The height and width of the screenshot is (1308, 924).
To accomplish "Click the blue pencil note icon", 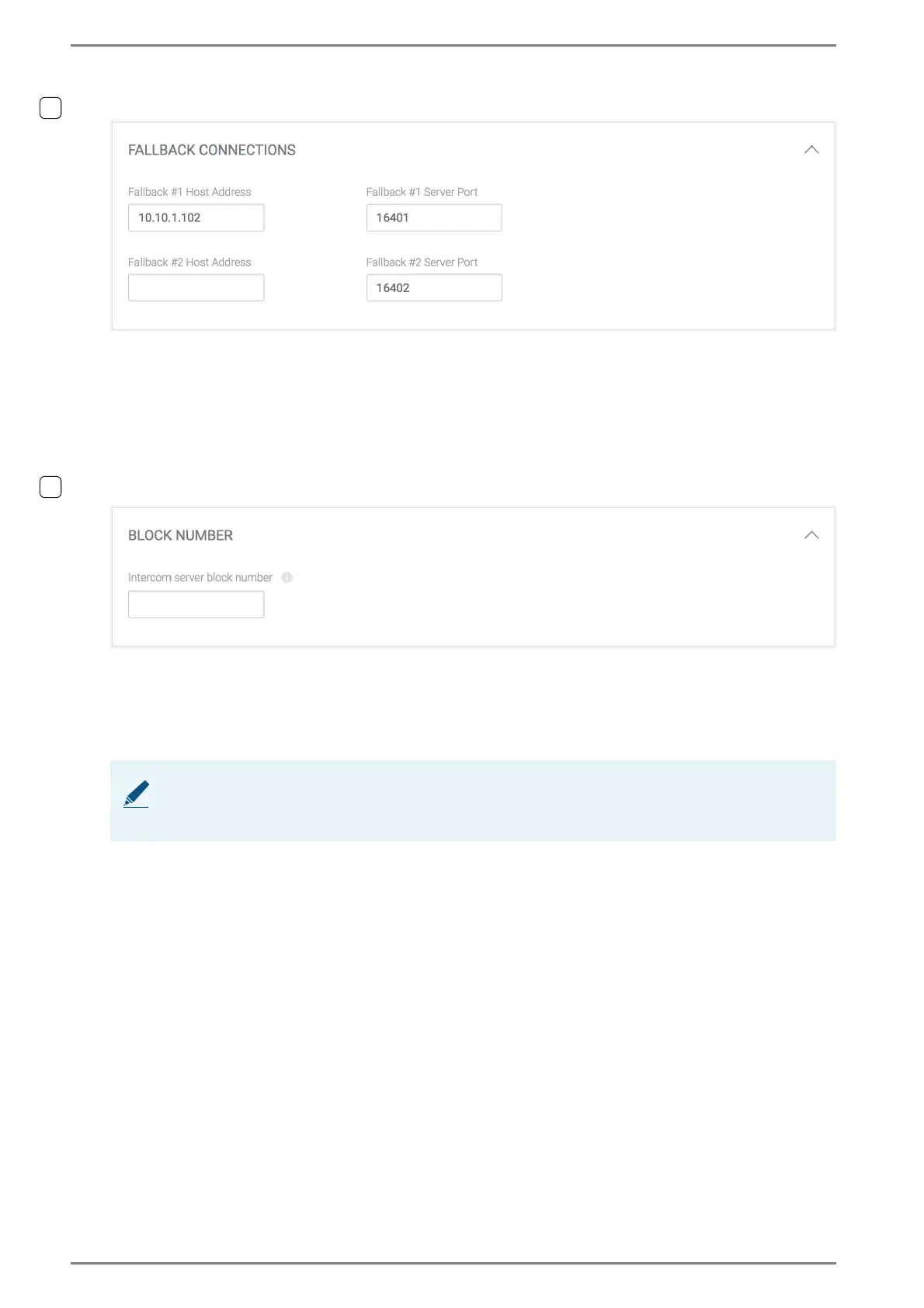I will [137, 794].
